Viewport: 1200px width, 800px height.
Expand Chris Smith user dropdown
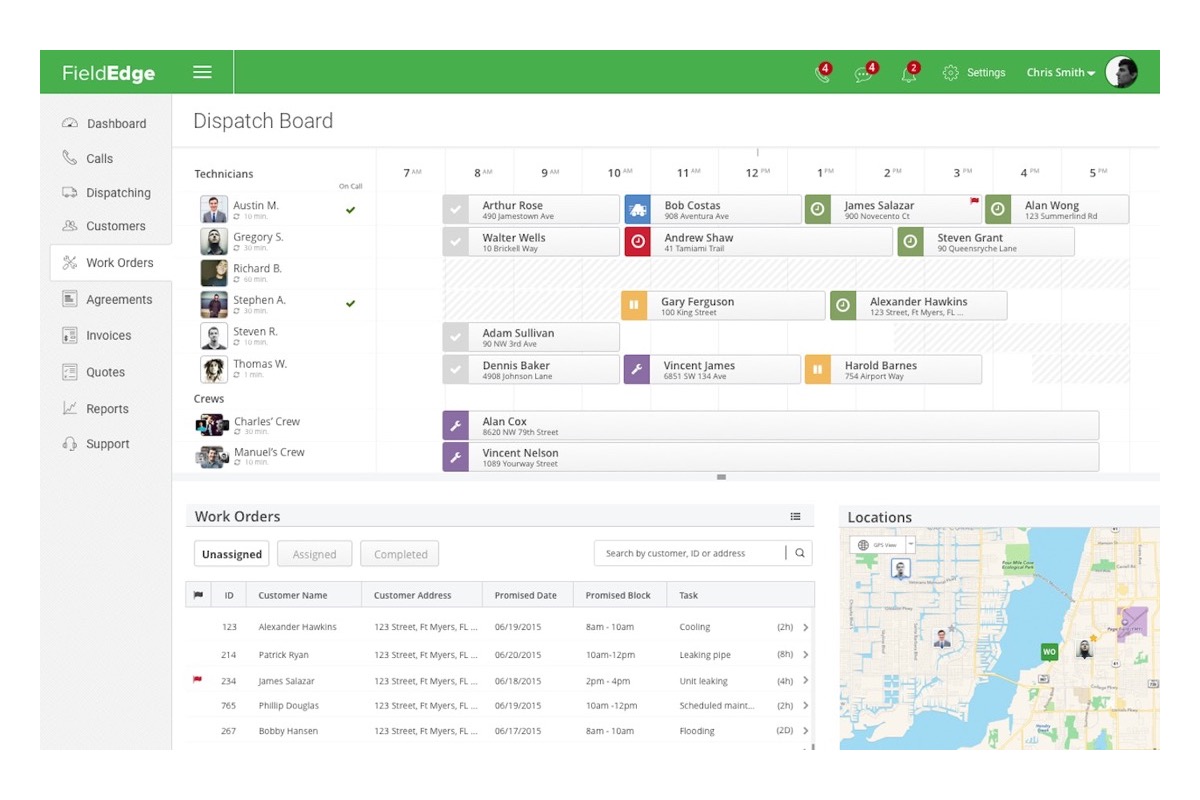coord(1061,73)
